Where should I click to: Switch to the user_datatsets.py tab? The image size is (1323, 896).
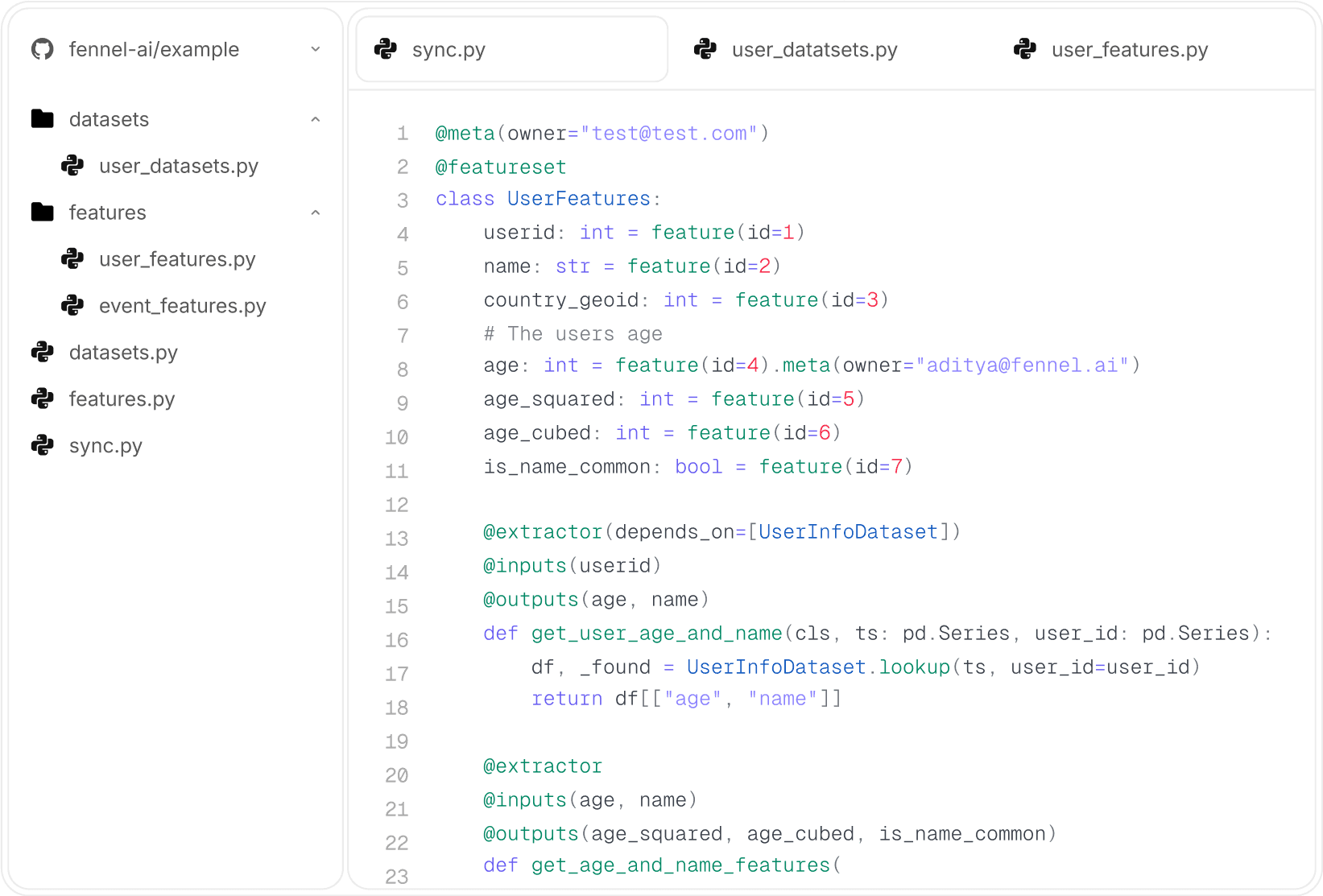813,50
